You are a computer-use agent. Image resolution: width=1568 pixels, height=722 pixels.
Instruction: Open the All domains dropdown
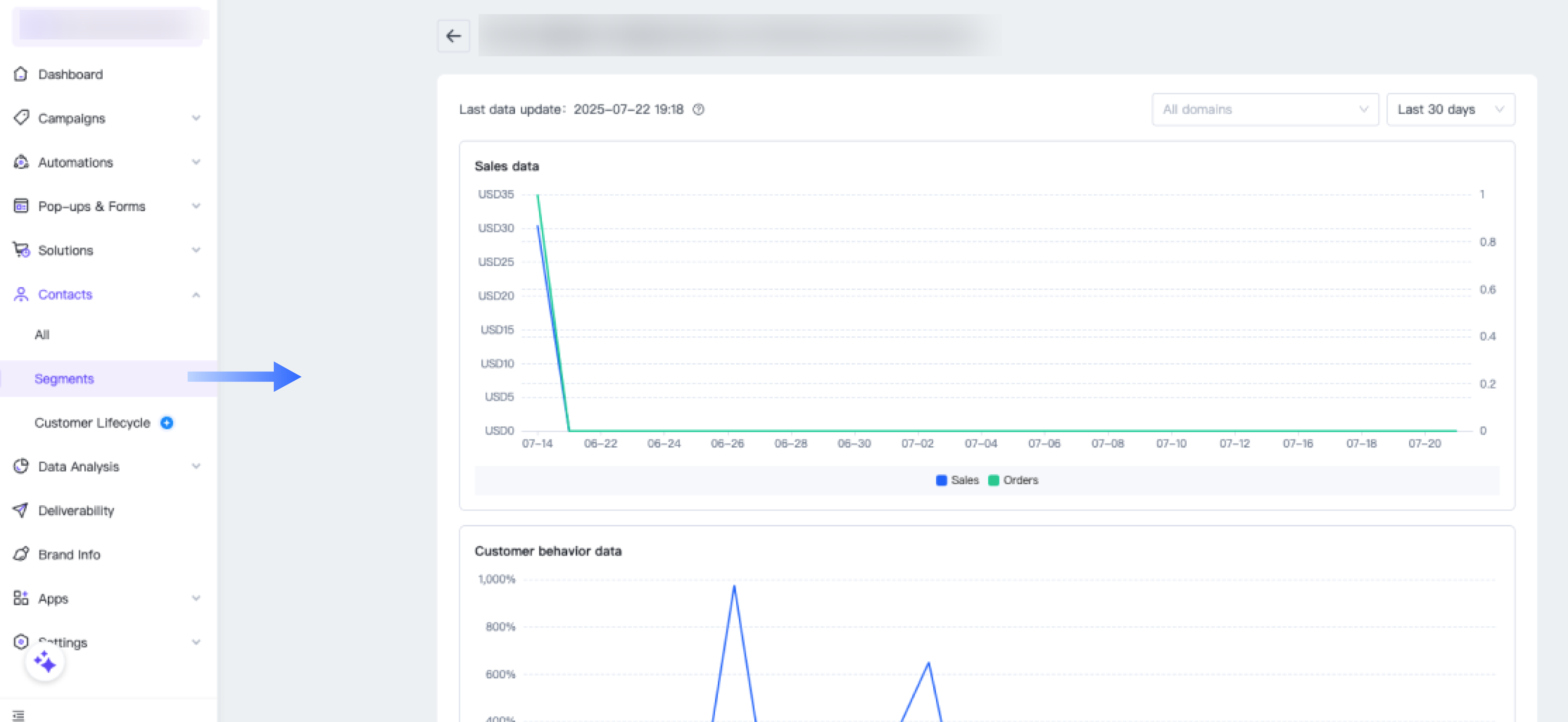click(1264, 110)
